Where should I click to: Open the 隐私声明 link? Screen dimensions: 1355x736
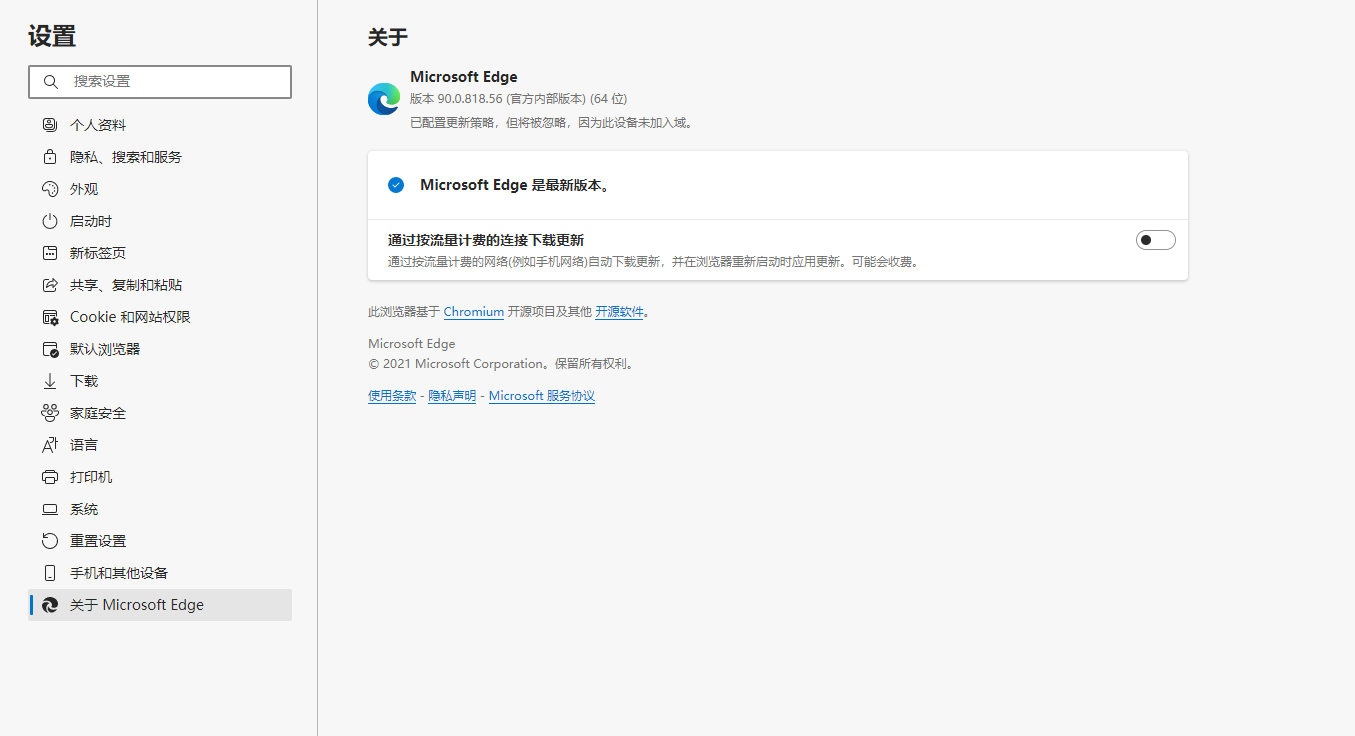(451, 395)
